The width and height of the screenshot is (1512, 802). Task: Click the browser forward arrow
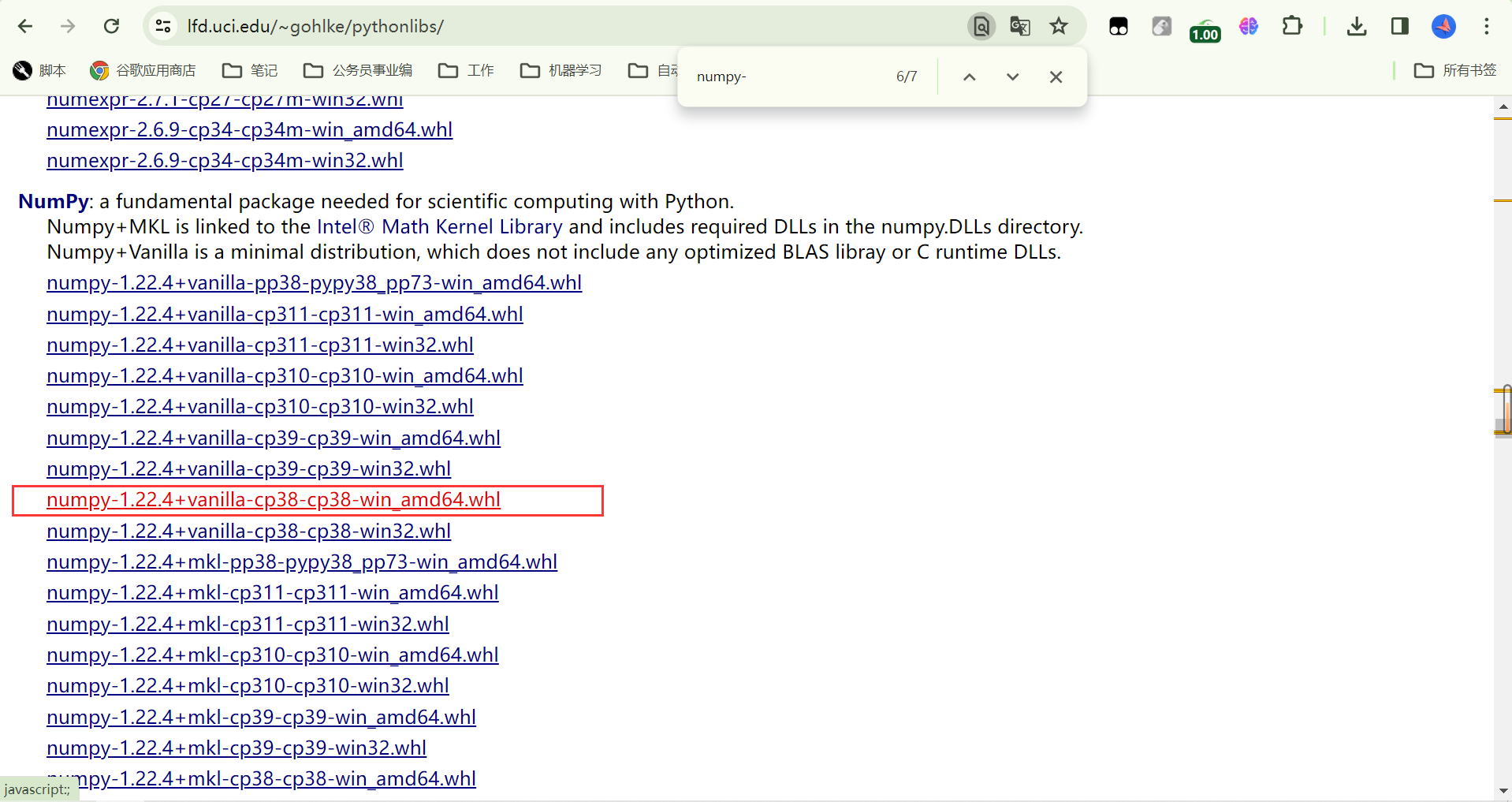point(68,26)
